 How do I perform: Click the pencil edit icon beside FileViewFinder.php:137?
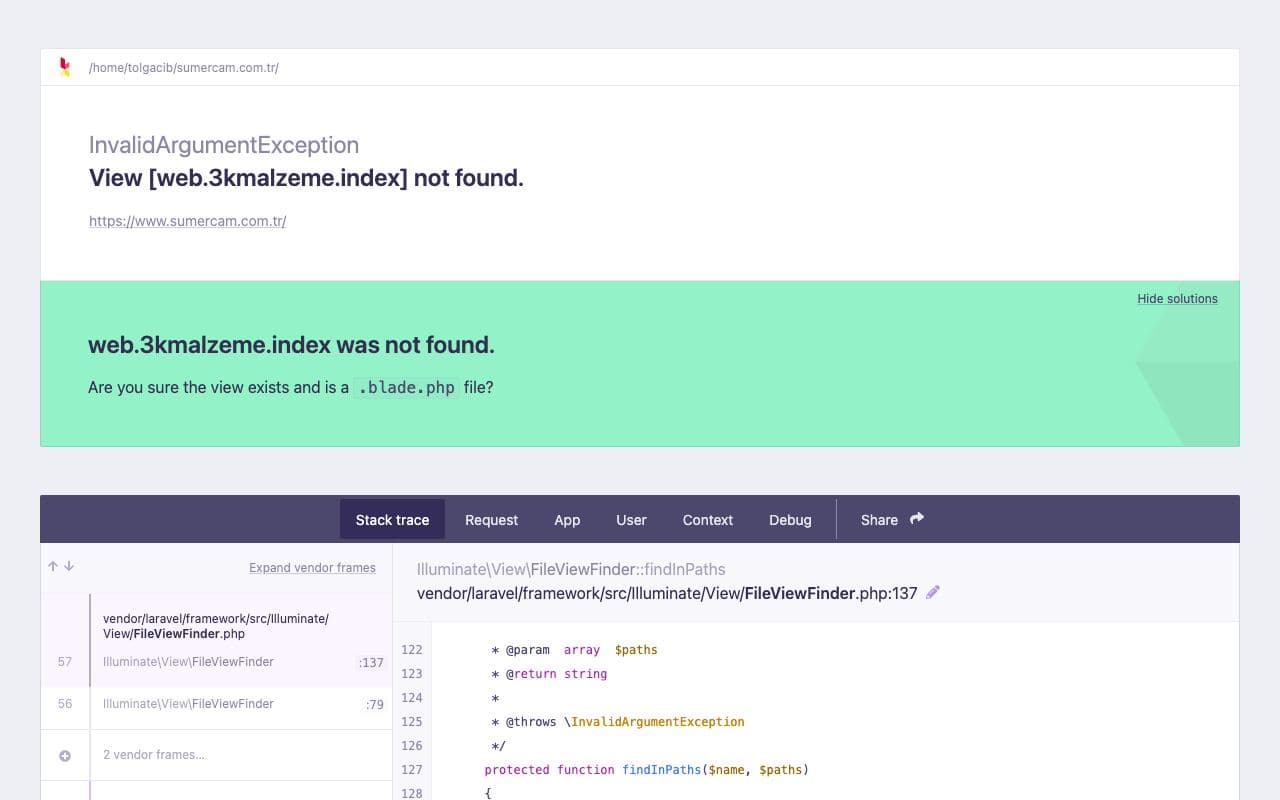(933, 592)
